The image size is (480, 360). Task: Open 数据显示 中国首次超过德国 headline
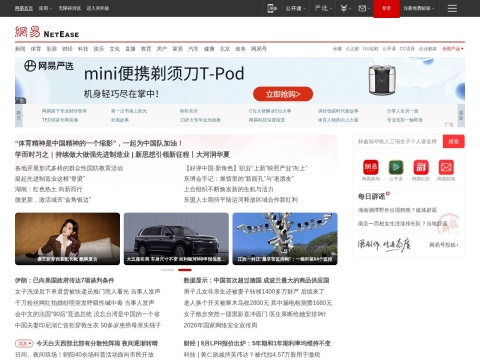tap(256, 280)
